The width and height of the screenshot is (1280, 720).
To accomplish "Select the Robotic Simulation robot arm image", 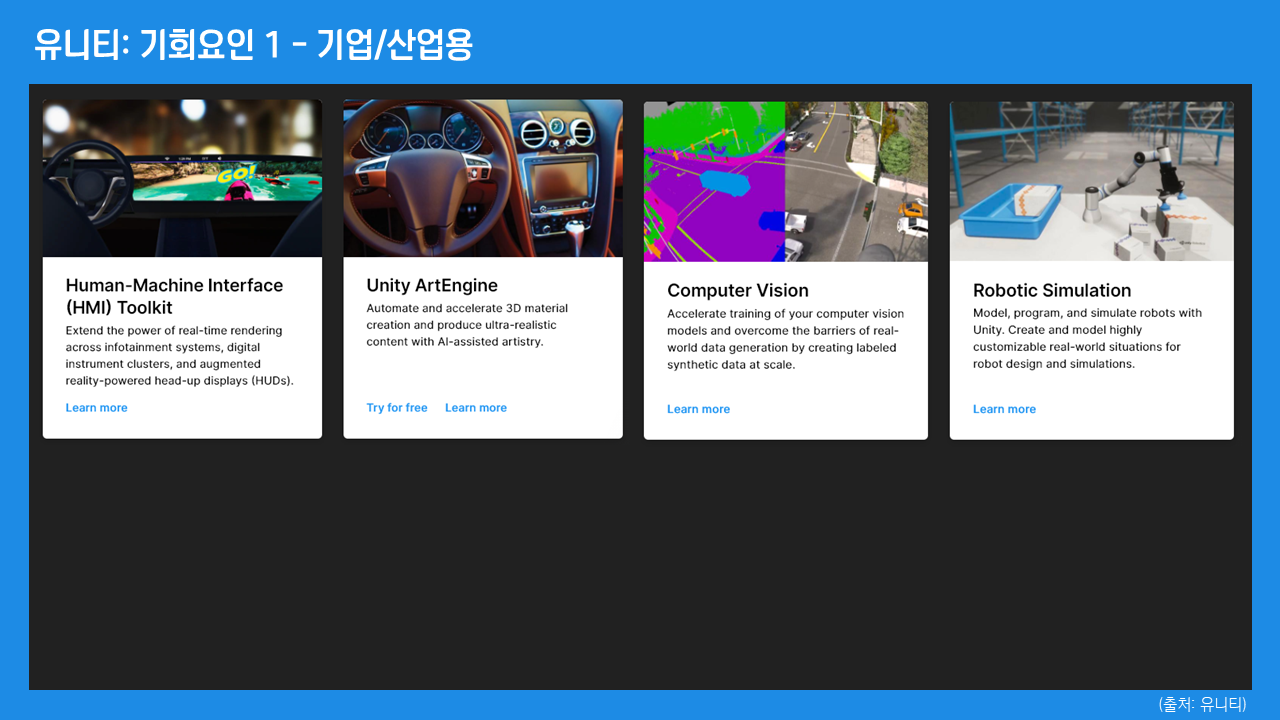I will pos(1092,182).
